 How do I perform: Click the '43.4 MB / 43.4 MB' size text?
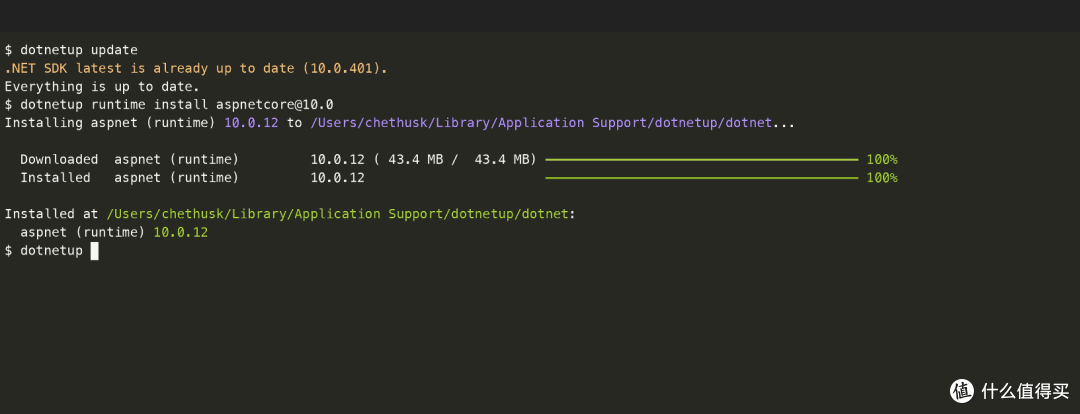click(x=455, y=160)
